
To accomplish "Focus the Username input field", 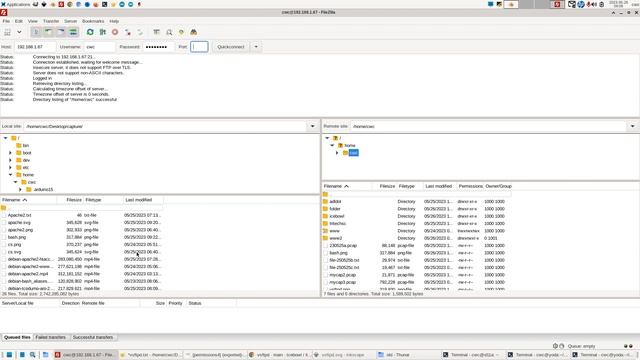I will pyautogui.click(x=100, y=47).
